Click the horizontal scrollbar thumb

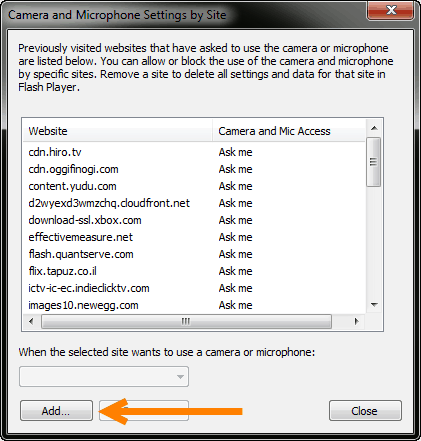(186, 322)
